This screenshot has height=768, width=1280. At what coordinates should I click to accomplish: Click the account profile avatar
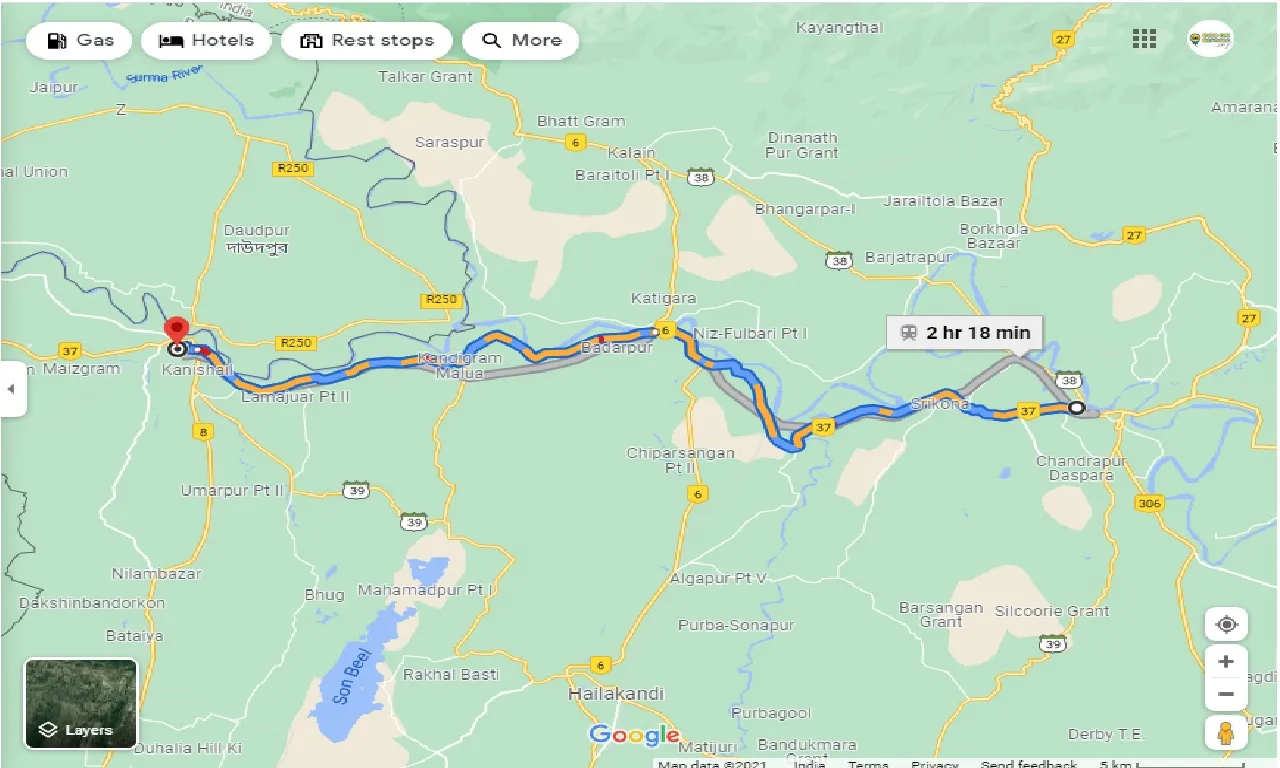(1210, 39)
